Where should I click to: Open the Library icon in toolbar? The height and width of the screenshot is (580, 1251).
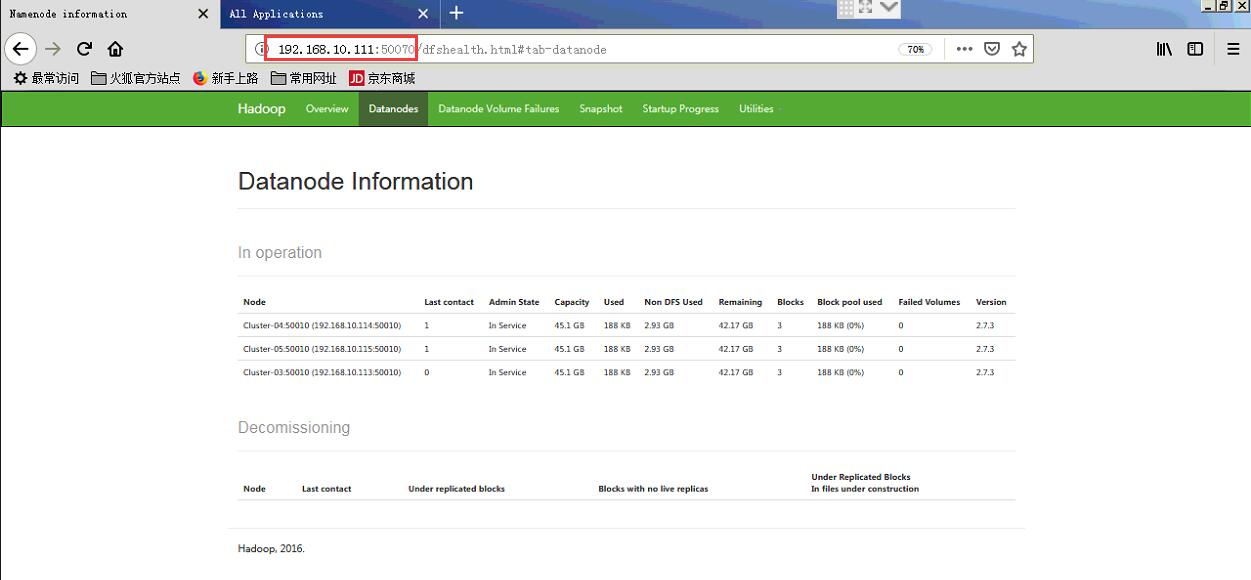coord(1165,49)
